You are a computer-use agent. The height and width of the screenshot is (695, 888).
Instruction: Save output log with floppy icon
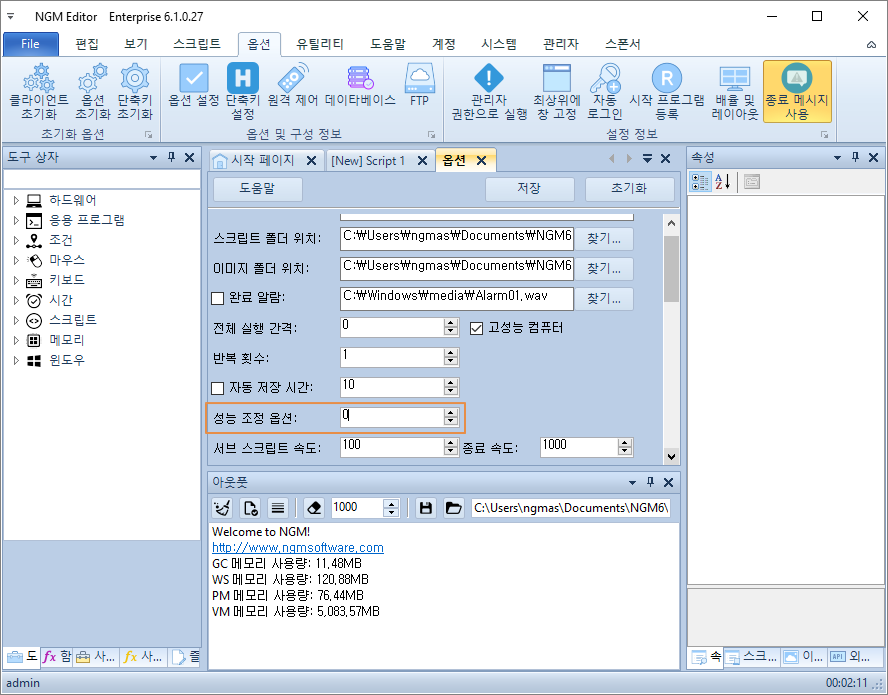point(426,508)
